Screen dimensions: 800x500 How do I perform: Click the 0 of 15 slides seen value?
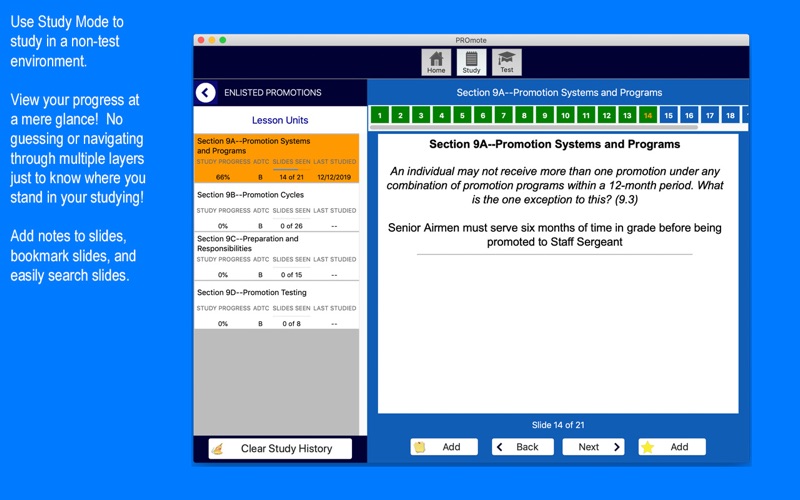(291, 274)
